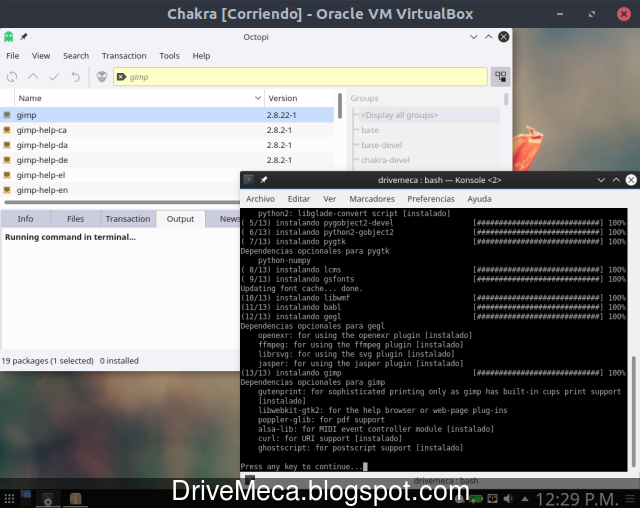Select the Output tab
Screen dimensions: 640x508
(x=180, y=219)
